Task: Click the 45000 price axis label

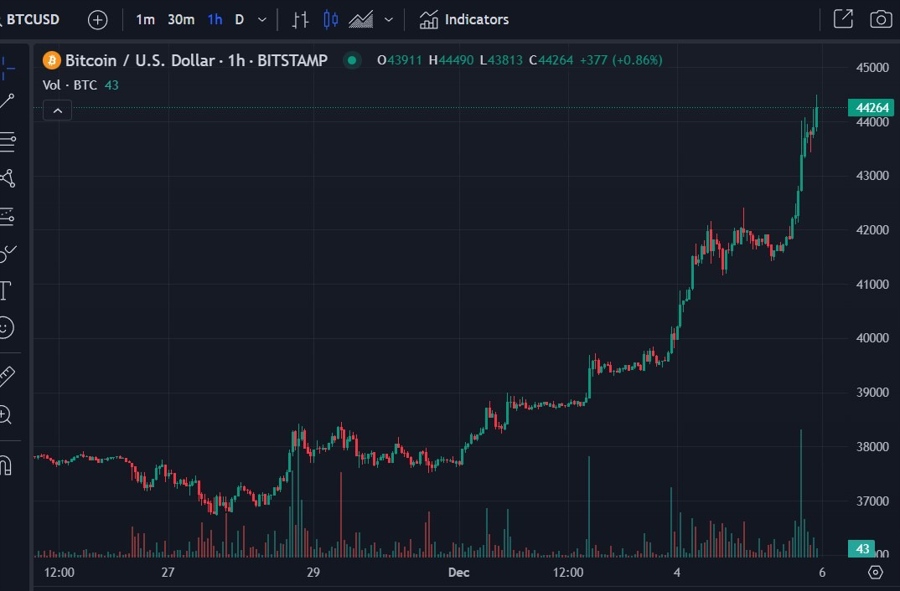Action: (x=872, y=68)
